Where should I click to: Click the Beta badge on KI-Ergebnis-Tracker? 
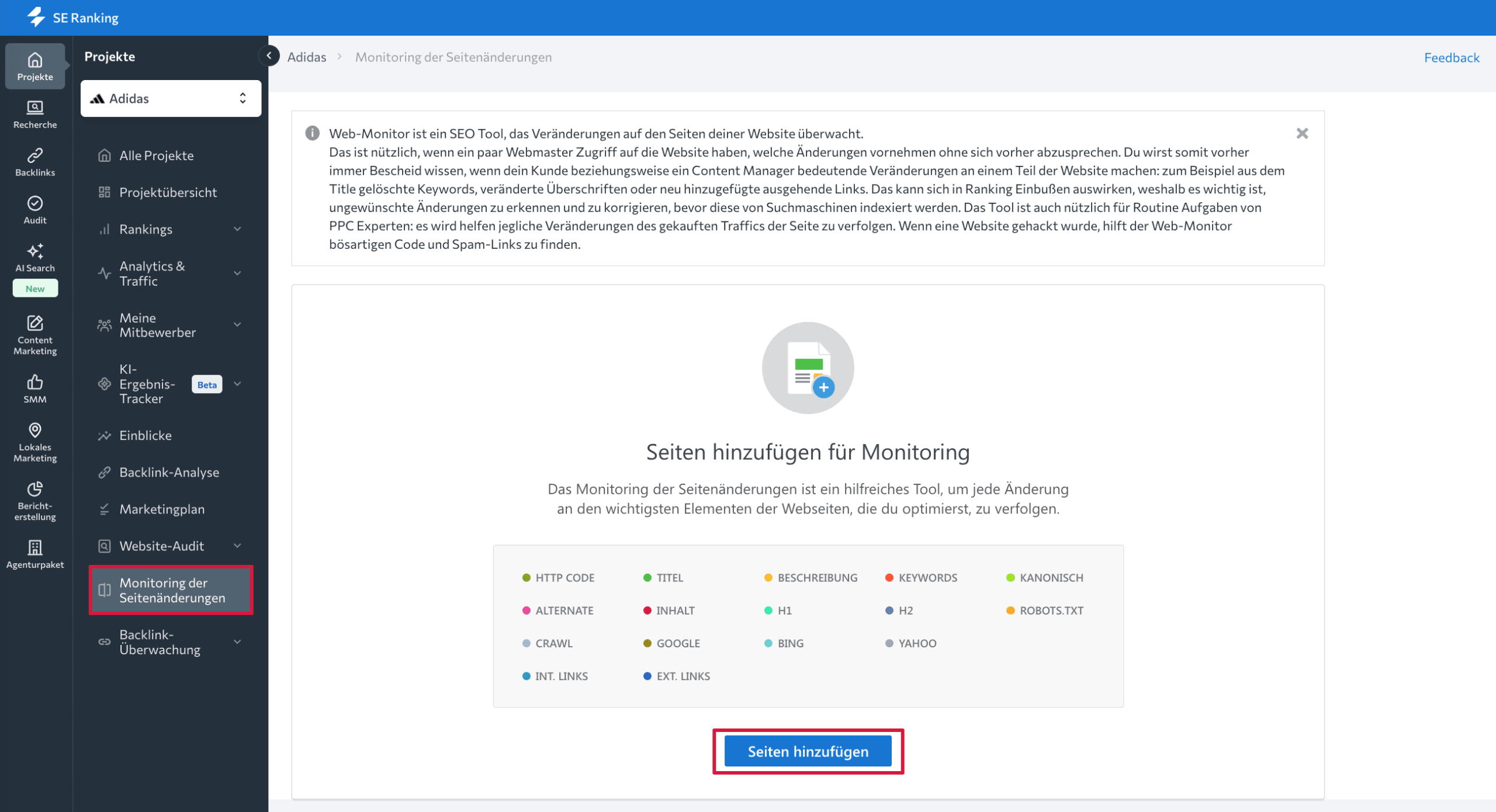207,384
